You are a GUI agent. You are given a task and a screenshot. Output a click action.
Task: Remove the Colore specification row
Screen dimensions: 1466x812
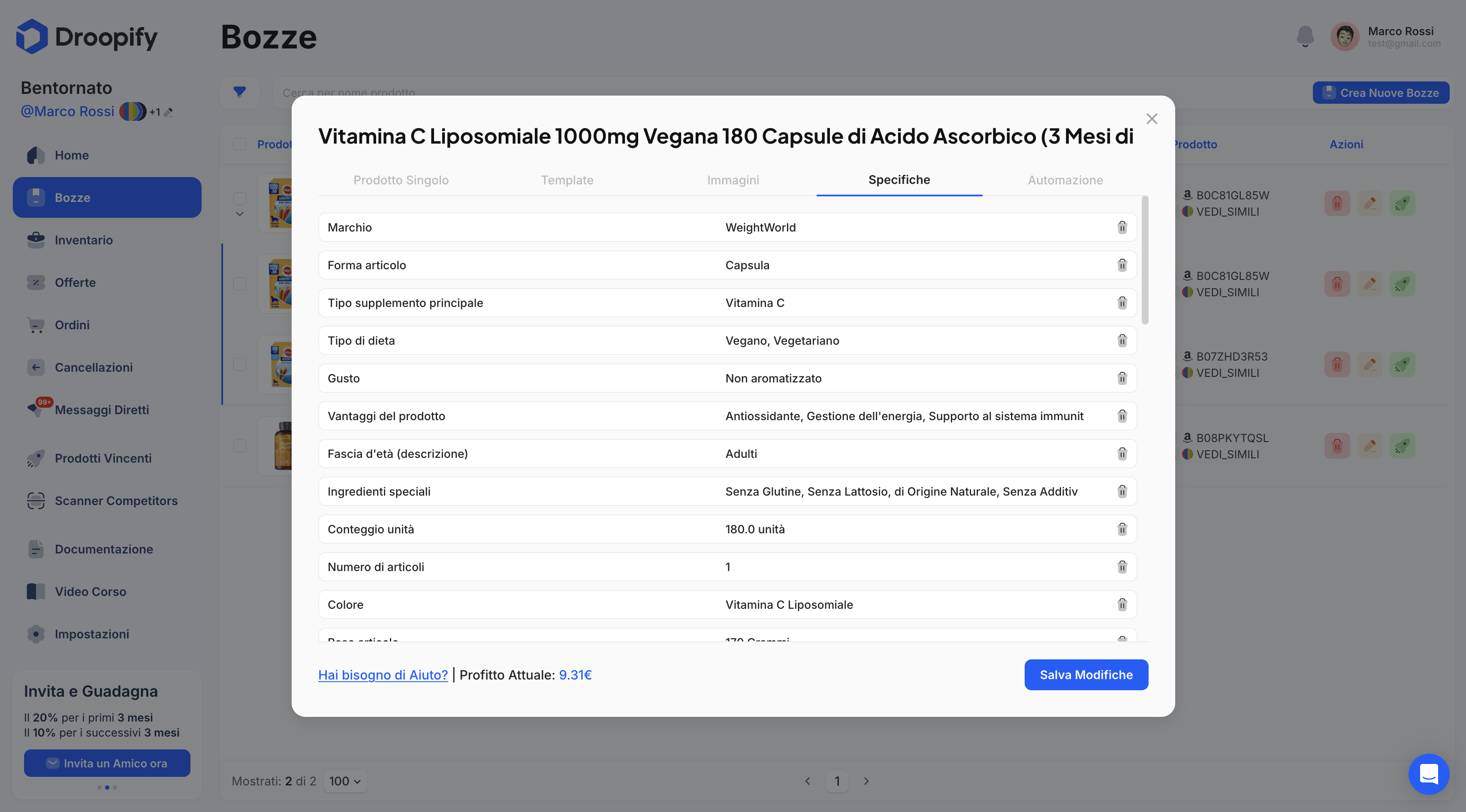(x=1122, y=604)
